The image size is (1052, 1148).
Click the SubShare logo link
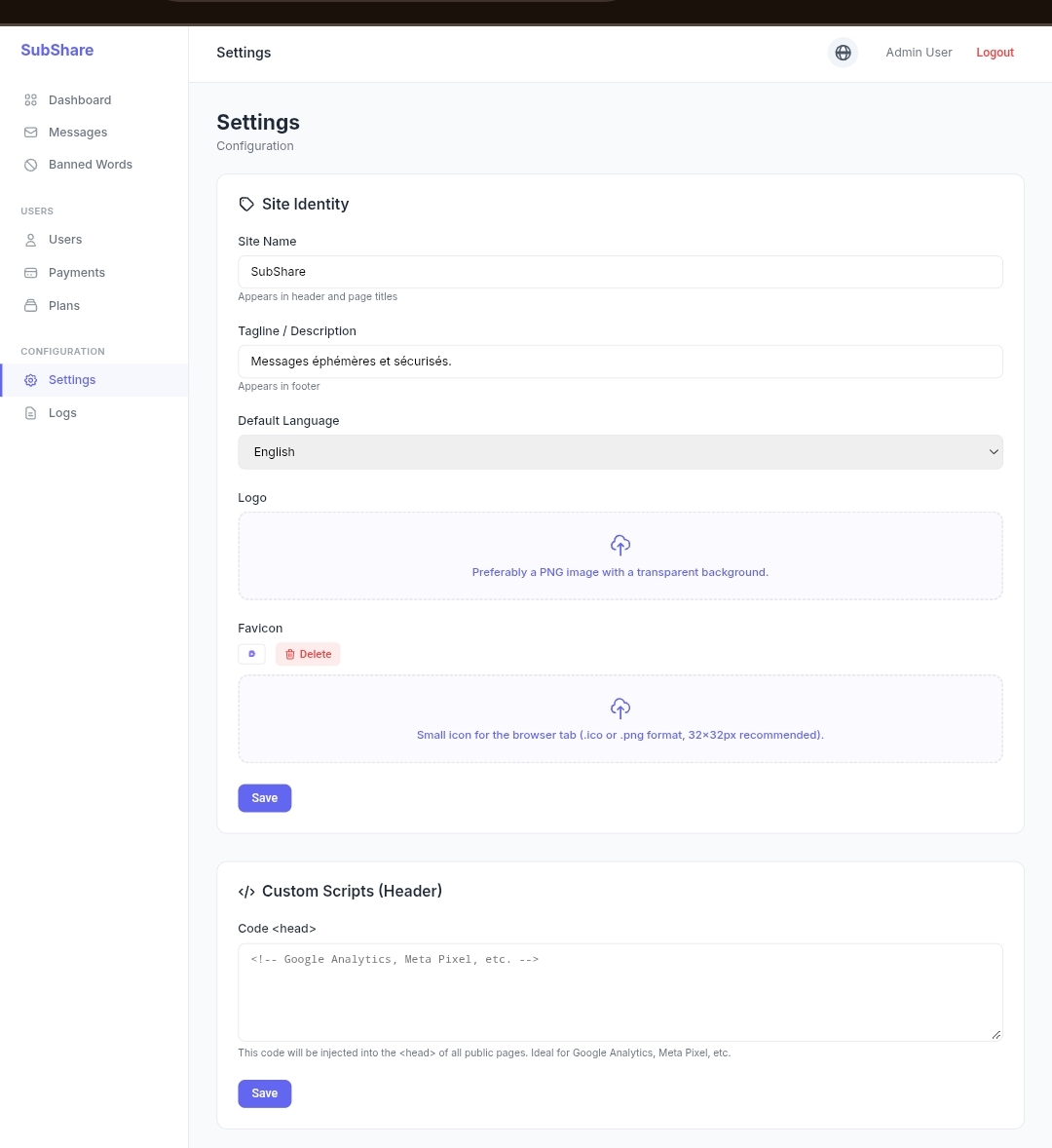pos(57,51)
